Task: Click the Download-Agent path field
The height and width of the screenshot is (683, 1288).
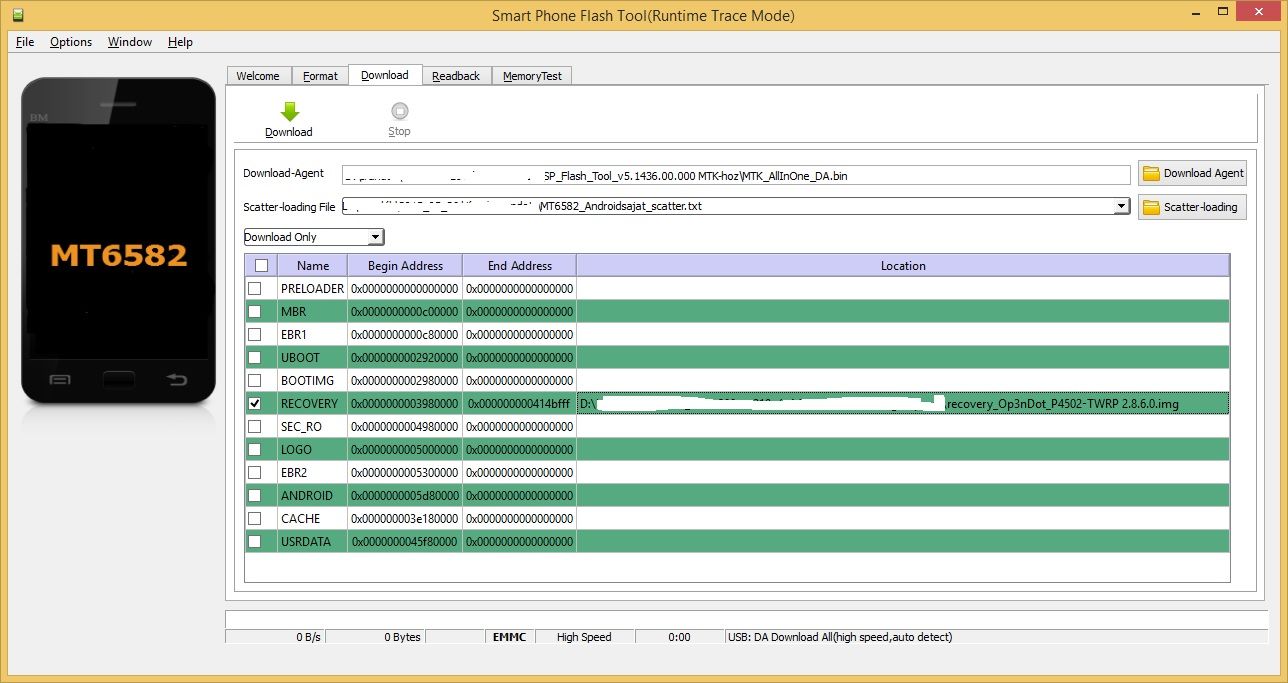Action: pos(736,175)
